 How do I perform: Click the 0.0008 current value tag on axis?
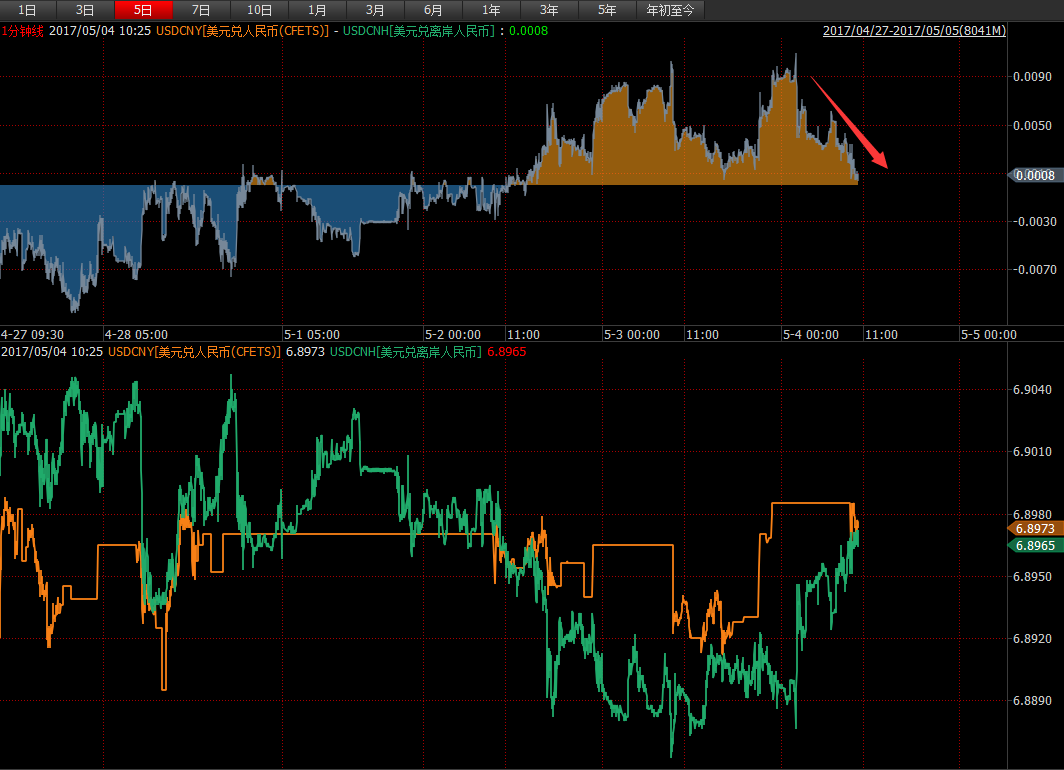(1034, 175)
